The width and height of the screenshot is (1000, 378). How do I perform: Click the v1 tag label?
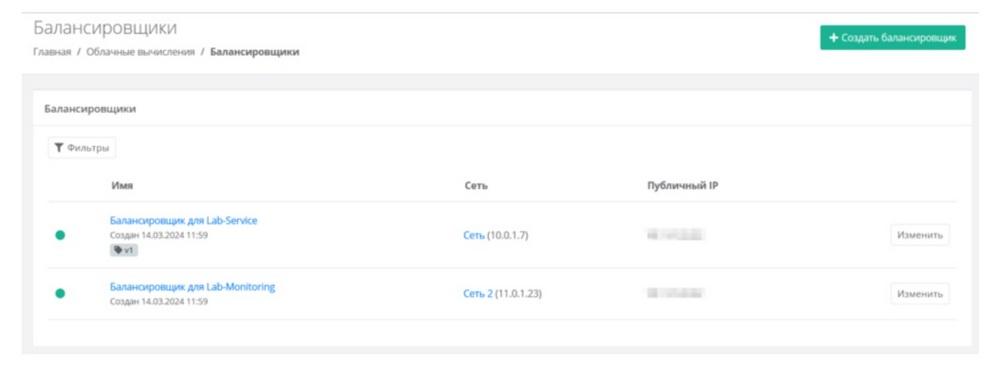124,251
